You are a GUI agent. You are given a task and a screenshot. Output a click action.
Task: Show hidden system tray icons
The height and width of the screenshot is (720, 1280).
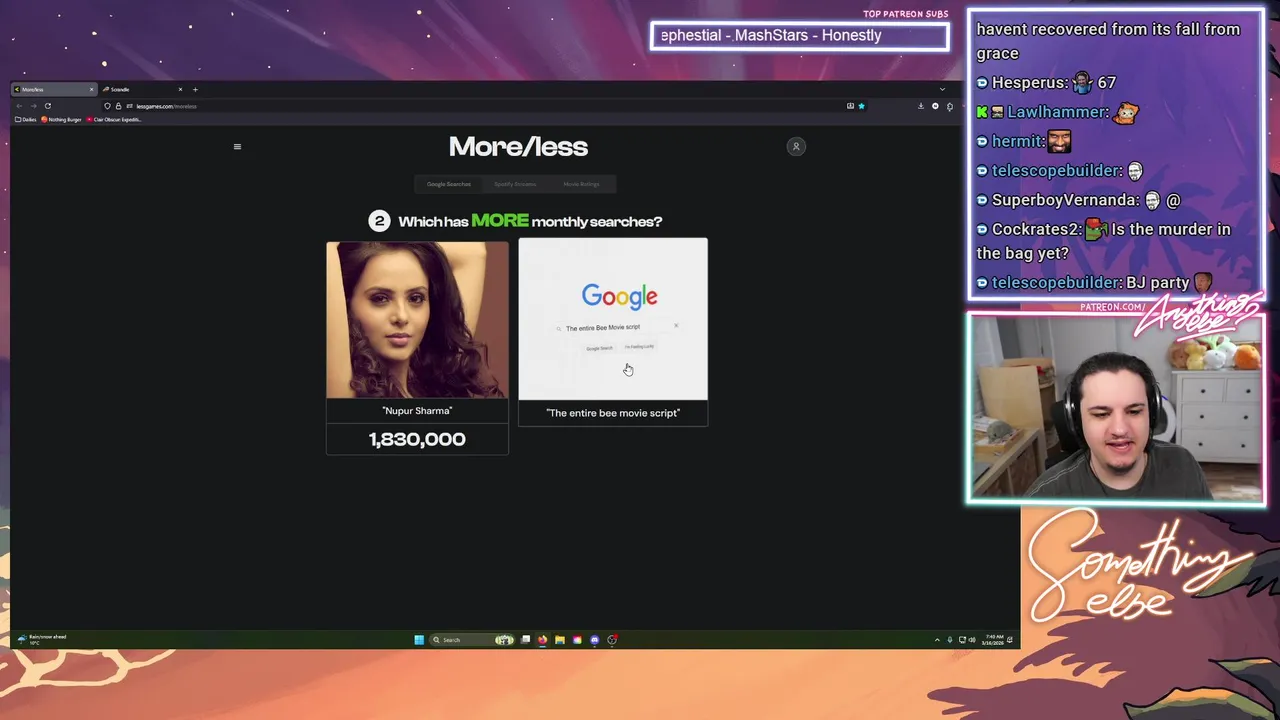click(937, 640)
